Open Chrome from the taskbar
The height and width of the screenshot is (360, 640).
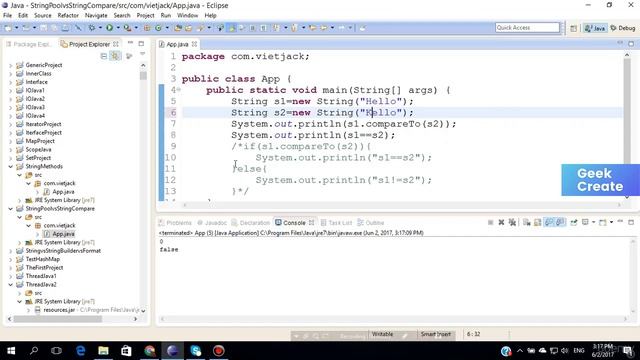point(149,351)
